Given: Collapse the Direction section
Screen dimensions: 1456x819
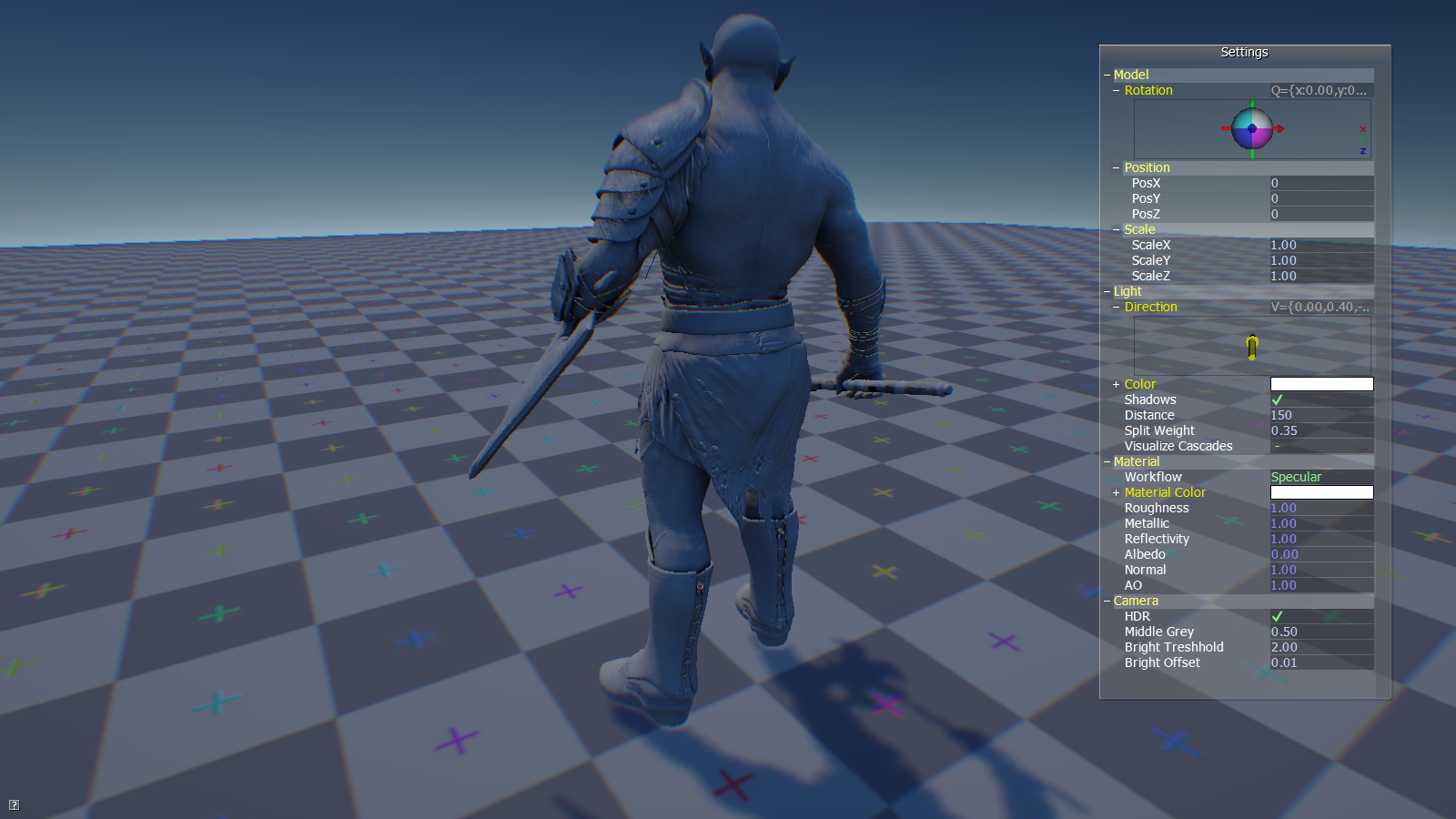Looking at the screenshot, I should pyautogui.click(x=1117, y=307).
